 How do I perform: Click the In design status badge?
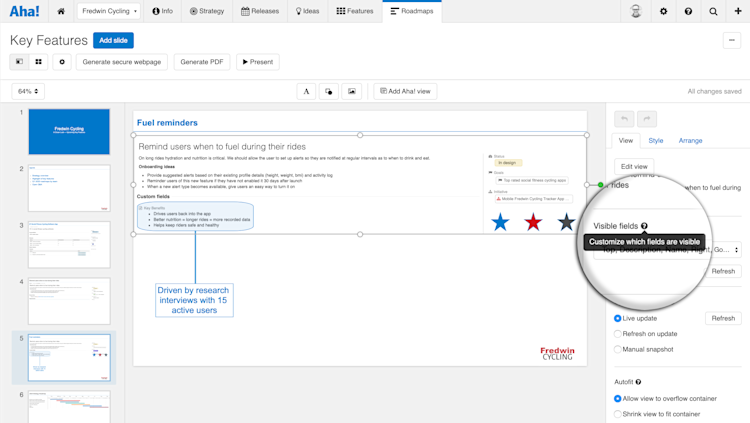(x=507, y=163)
